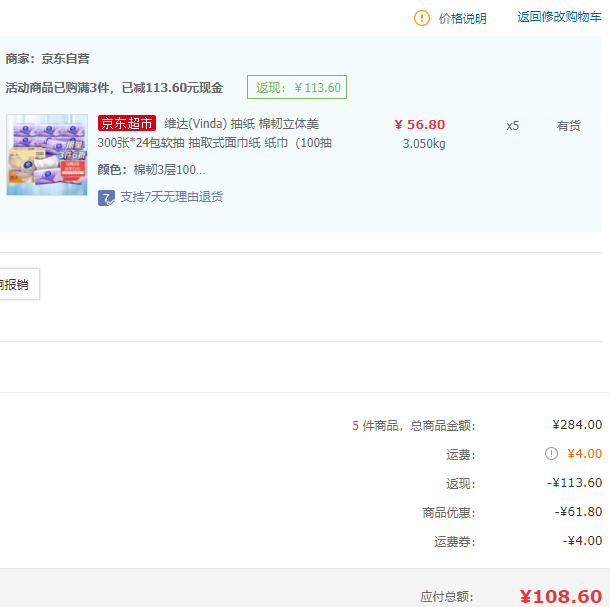610x607 pixels.
Task: Open the 维达(Vinda) 抽纸 product title
Action: [214, 133]
